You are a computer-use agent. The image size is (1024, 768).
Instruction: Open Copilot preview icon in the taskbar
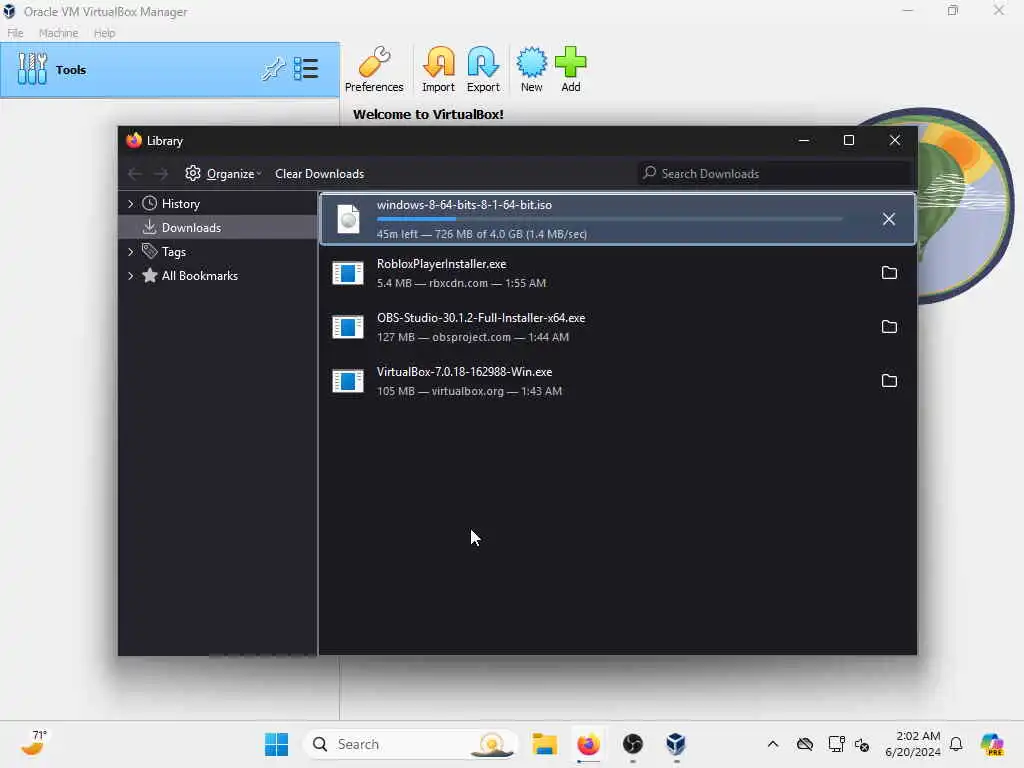click(992, 744)
